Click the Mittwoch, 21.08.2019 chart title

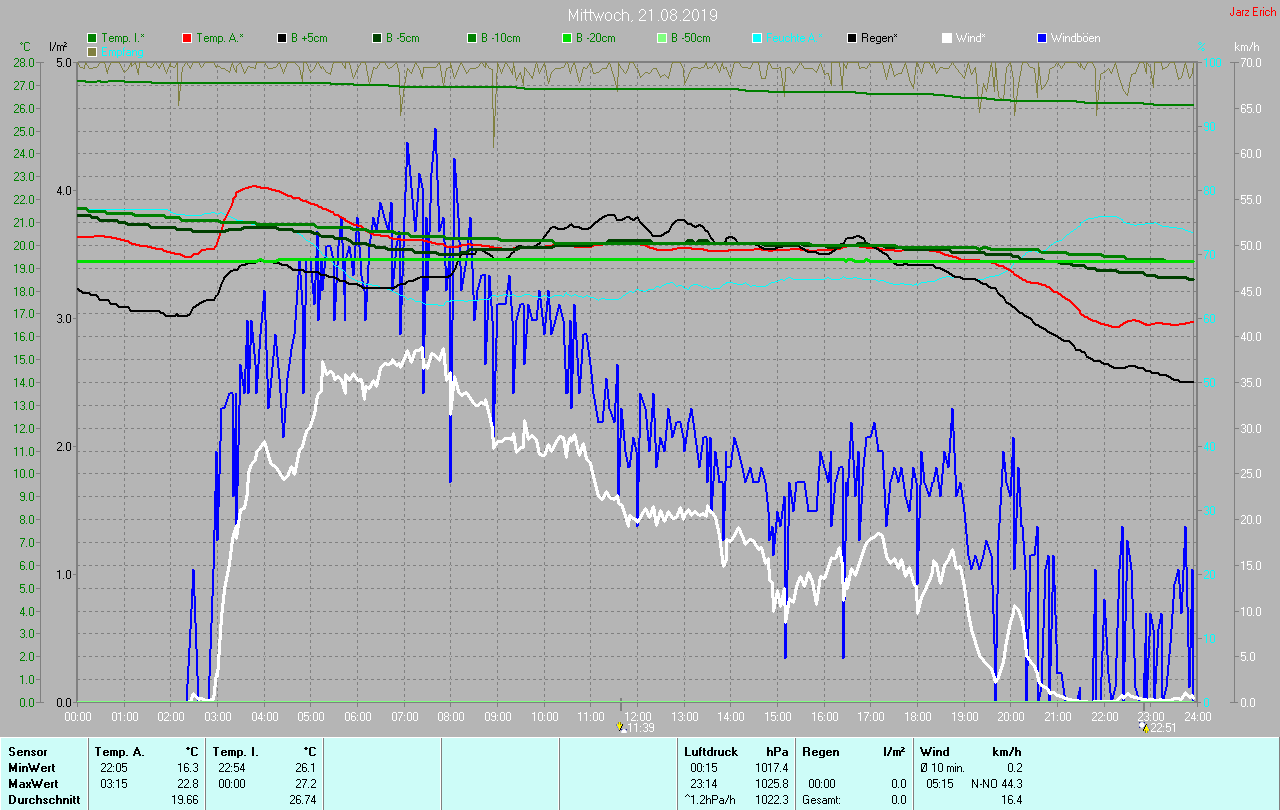tap(642, 15)
